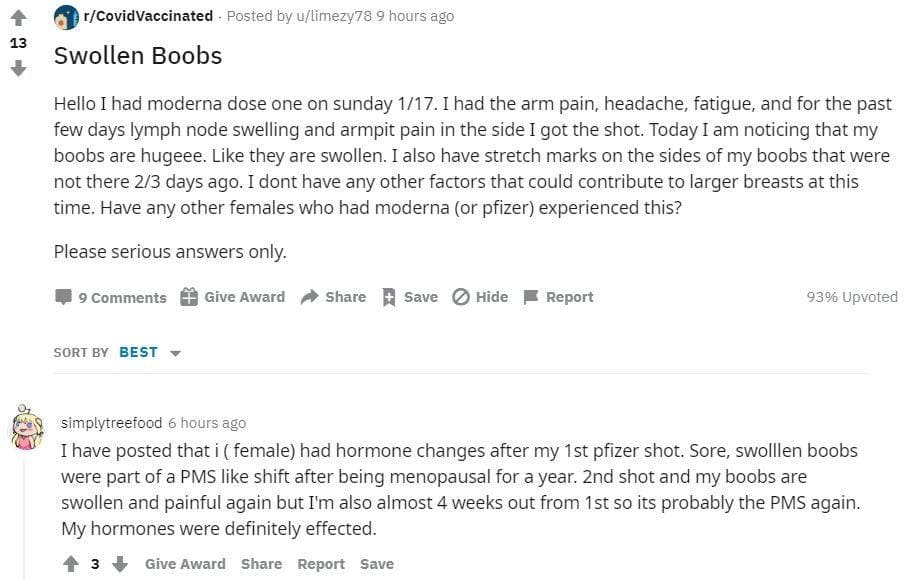Click simplytreefood's avatar image
This screenshot has height=580, width=910.
pos(28,428)
